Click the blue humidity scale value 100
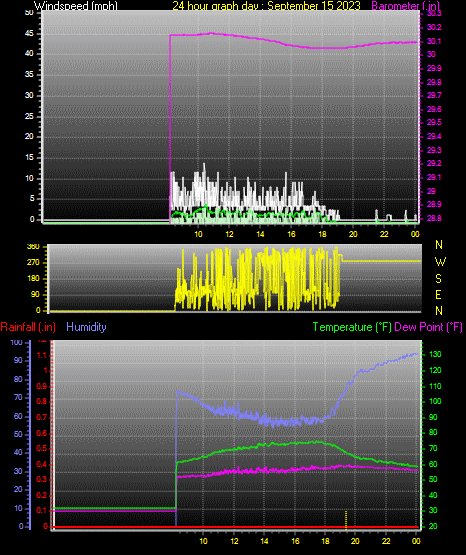This screenshot has width=466, height=555. point(17,343)
